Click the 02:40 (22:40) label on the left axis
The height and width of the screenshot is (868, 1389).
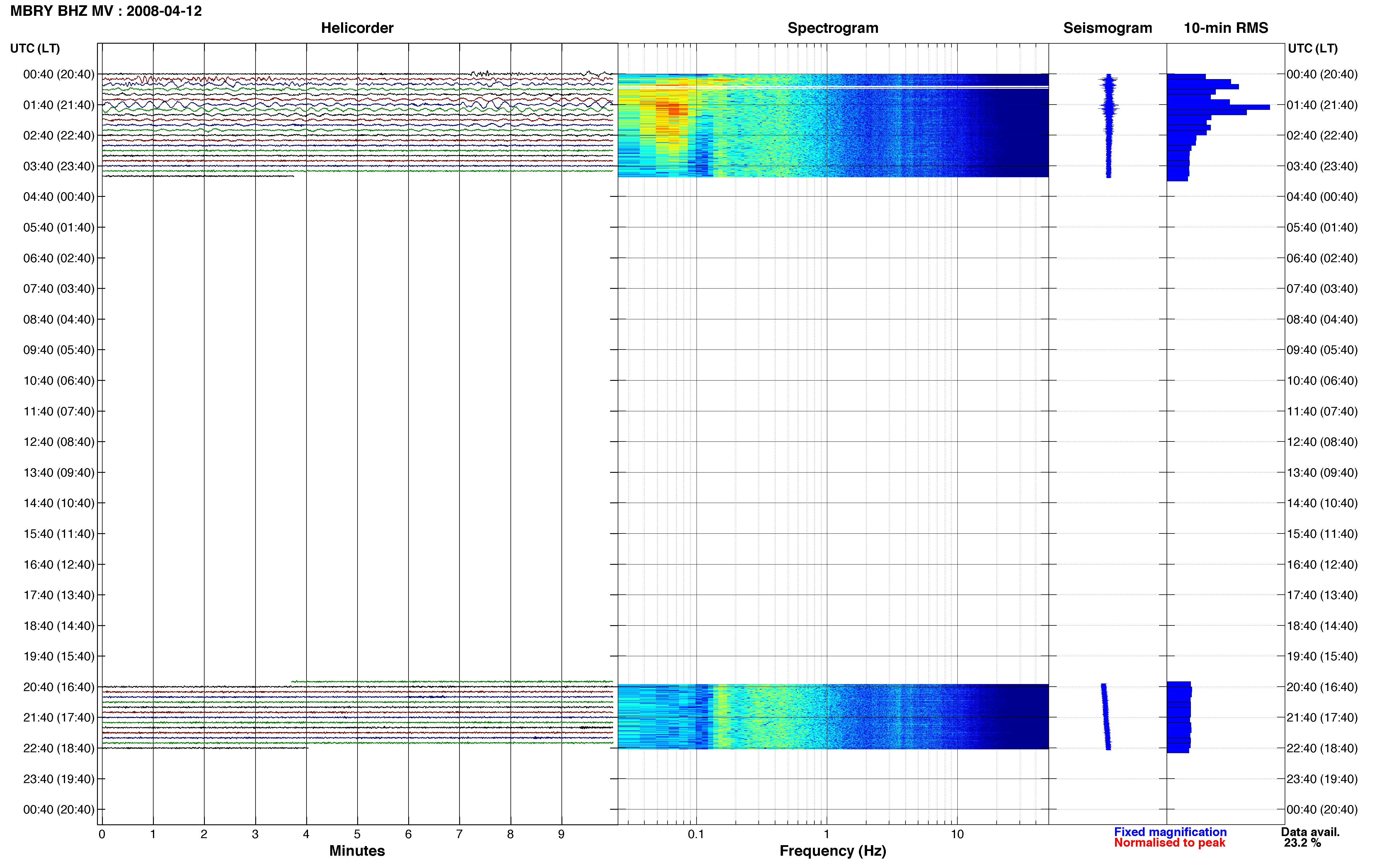click(59, 135)
